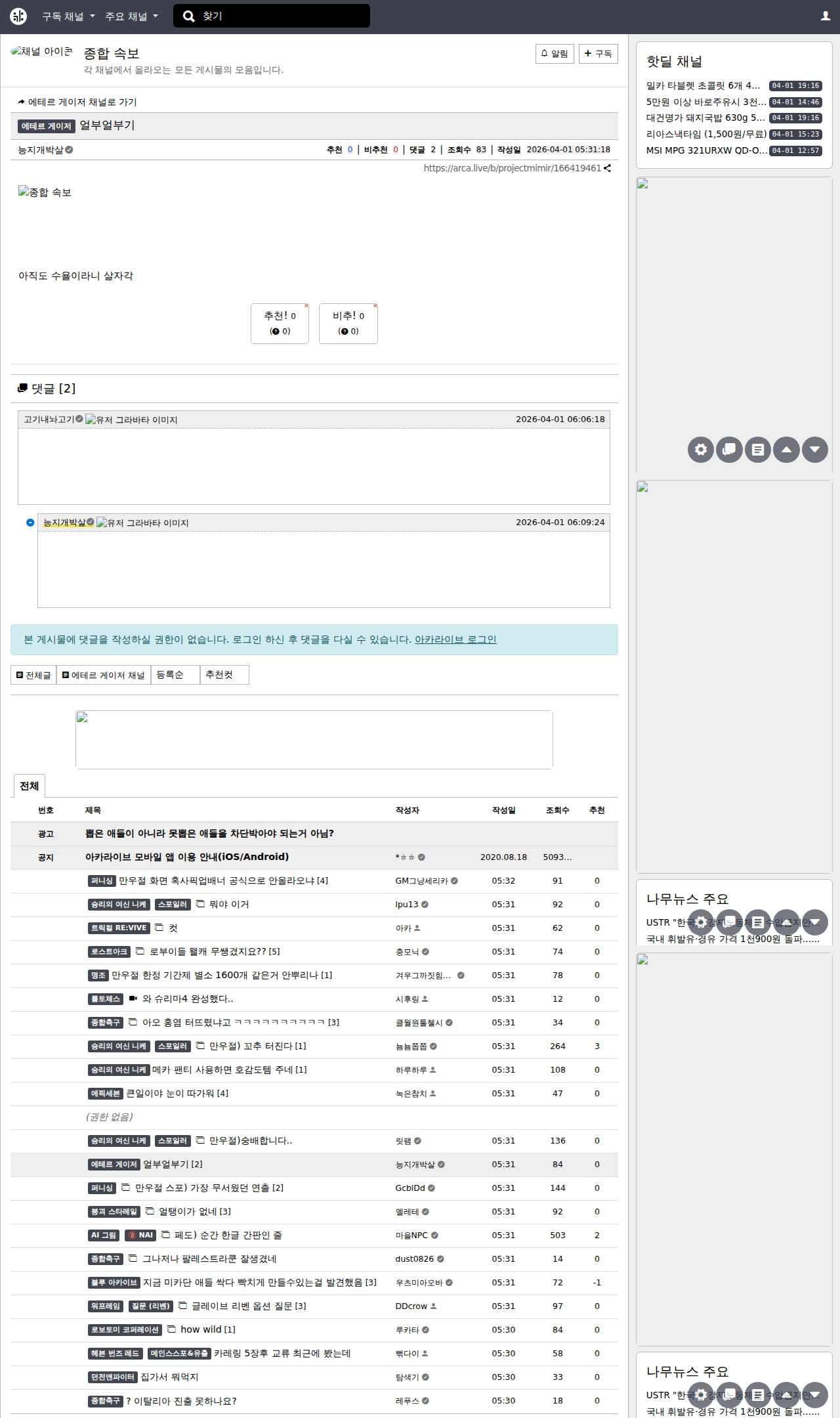Click the image icon on '그나저나 팔레스트라쿤' post
840x1418 pixels.
point(133,1258)
